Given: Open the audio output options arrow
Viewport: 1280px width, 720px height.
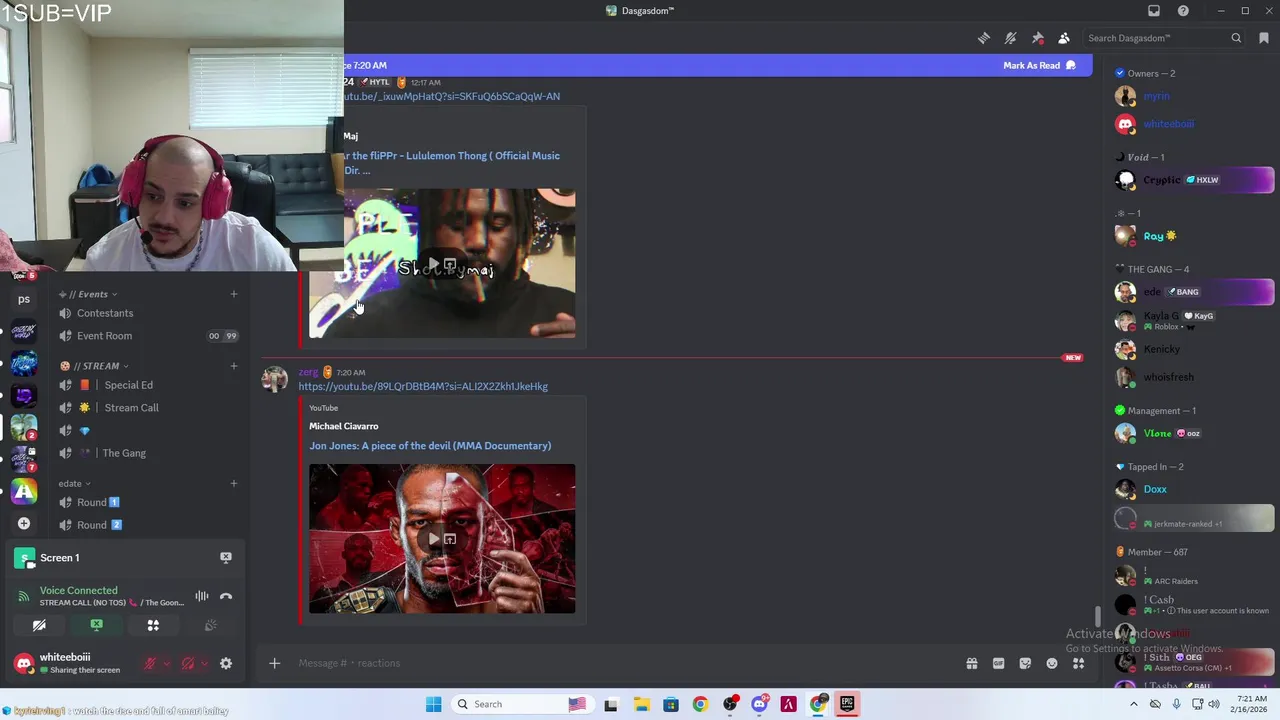Looking at the screenshot, I should pyautogui.click(x=204, y=663).
